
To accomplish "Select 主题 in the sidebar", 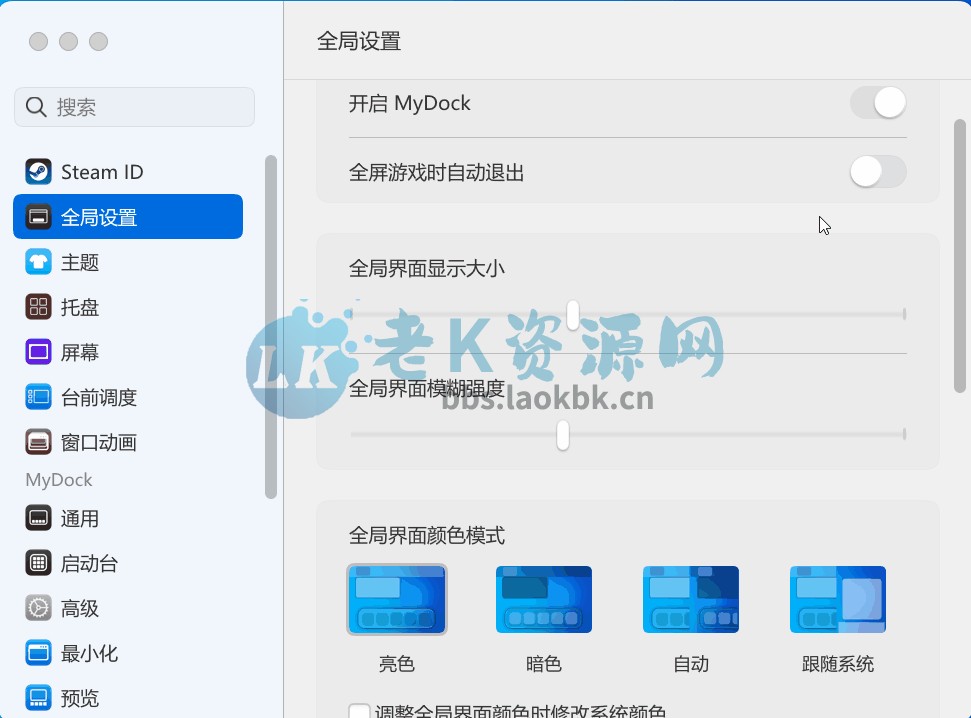I will [x=128, y=262].
